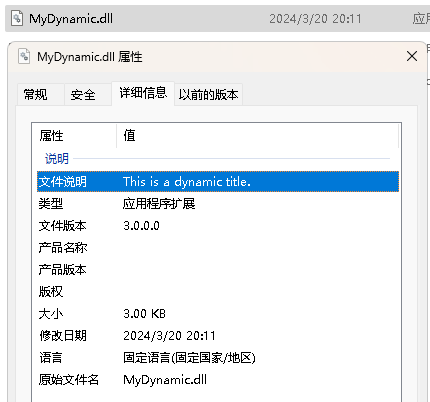
Task: Select the 类型 property row
Action: coord(218,203)
